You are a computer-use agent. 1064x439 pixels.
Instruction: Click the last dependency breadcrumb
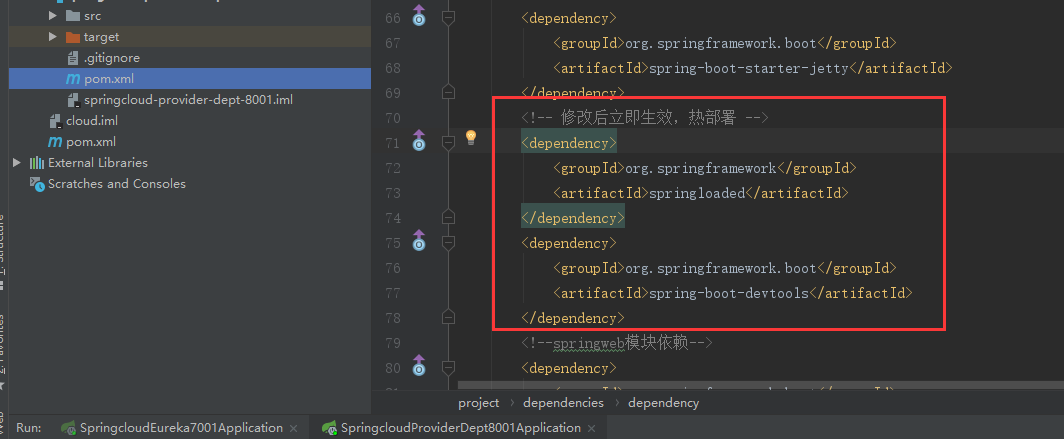click(664, 403)
